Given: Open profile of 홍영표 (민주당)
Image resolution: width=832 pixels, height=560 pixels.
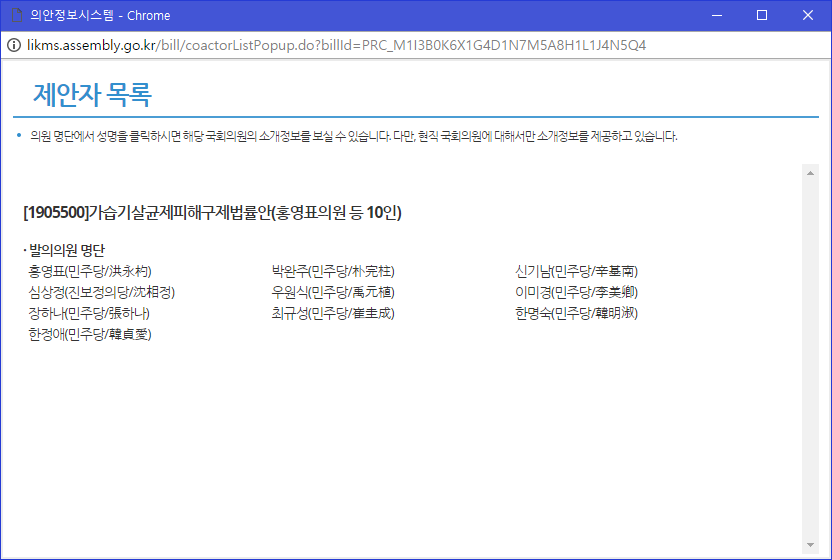Looking at the screenshot, I should coord(90,271).
